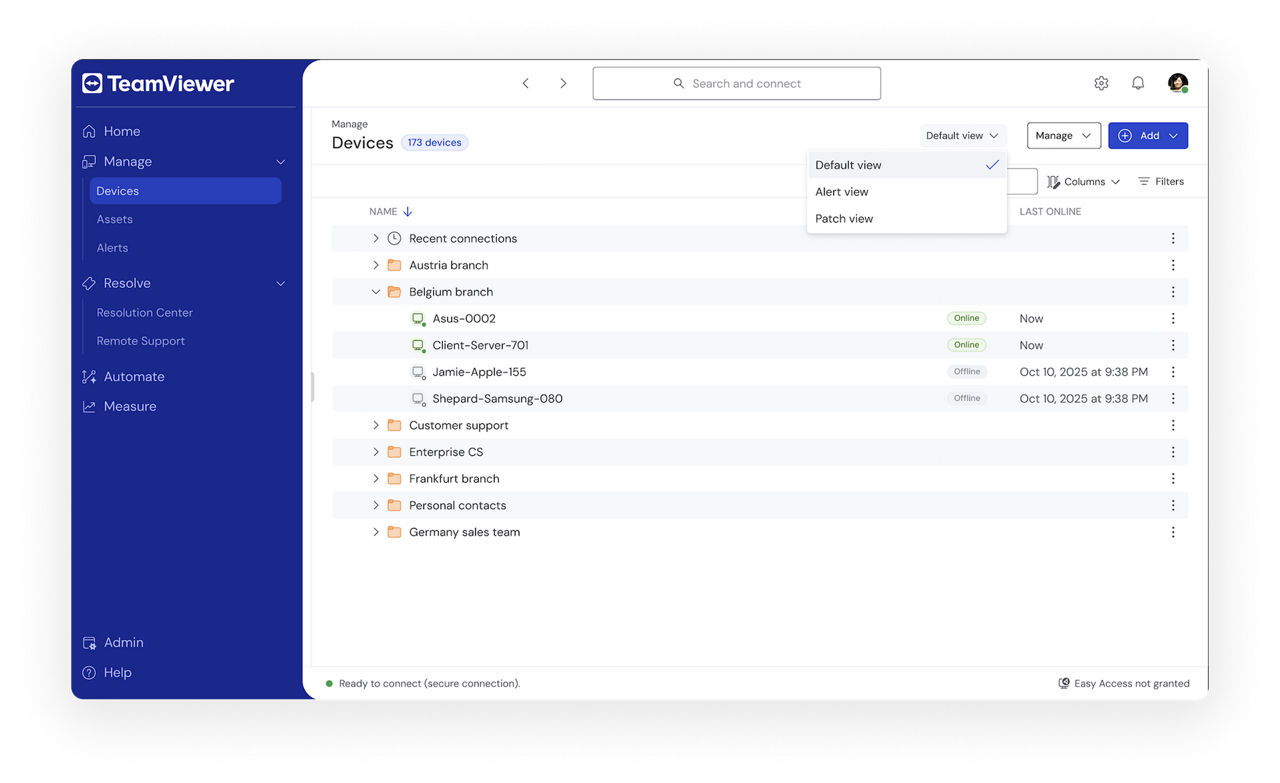The image size is (1280, 783).
Task: Open the Automate section
Action: click(123, 377)
